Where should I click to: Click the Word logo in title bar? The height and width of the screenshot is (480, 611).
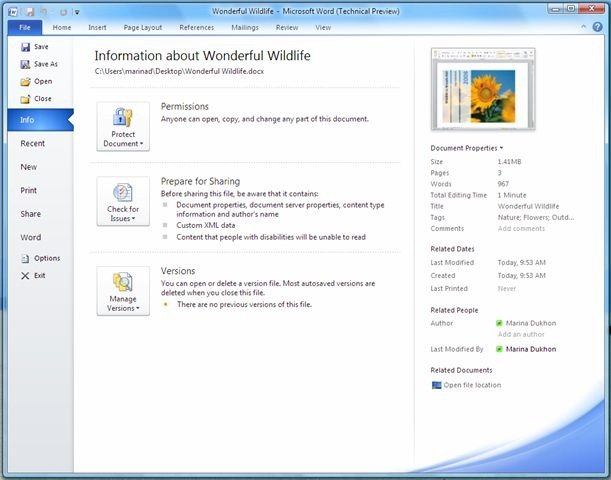click(13, 12)
